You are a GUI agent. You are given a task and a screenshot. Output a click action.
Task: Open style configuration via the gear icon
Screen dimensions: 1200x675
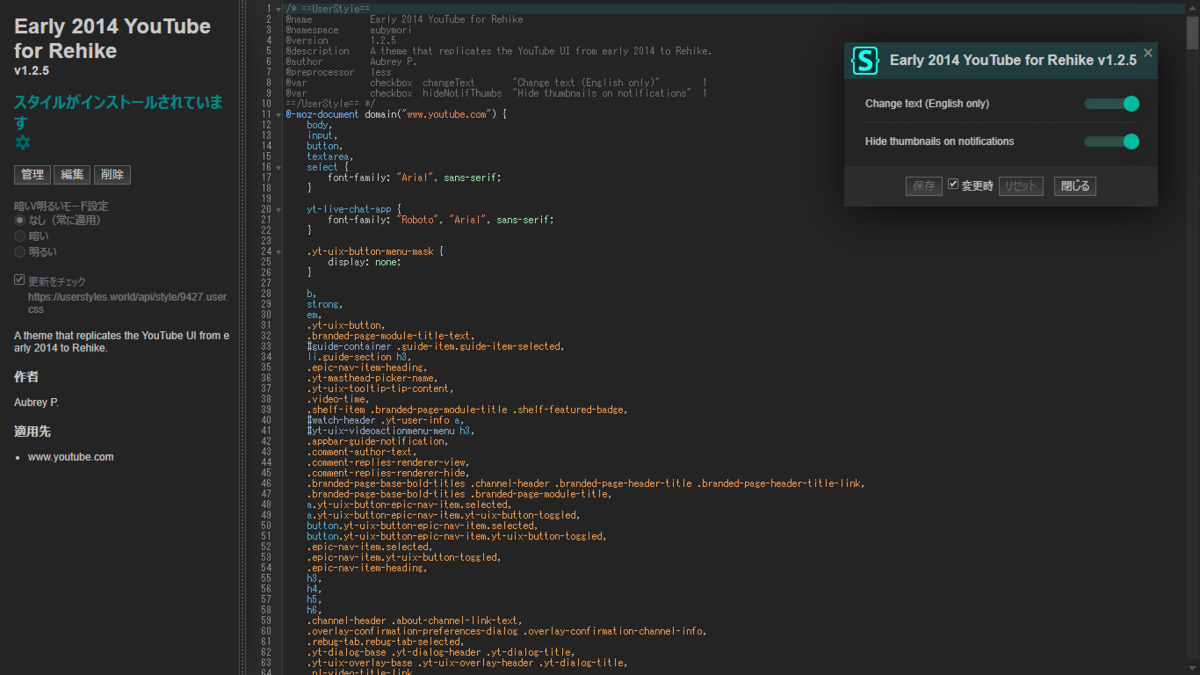pyautogui.click(x=22, y=144)
